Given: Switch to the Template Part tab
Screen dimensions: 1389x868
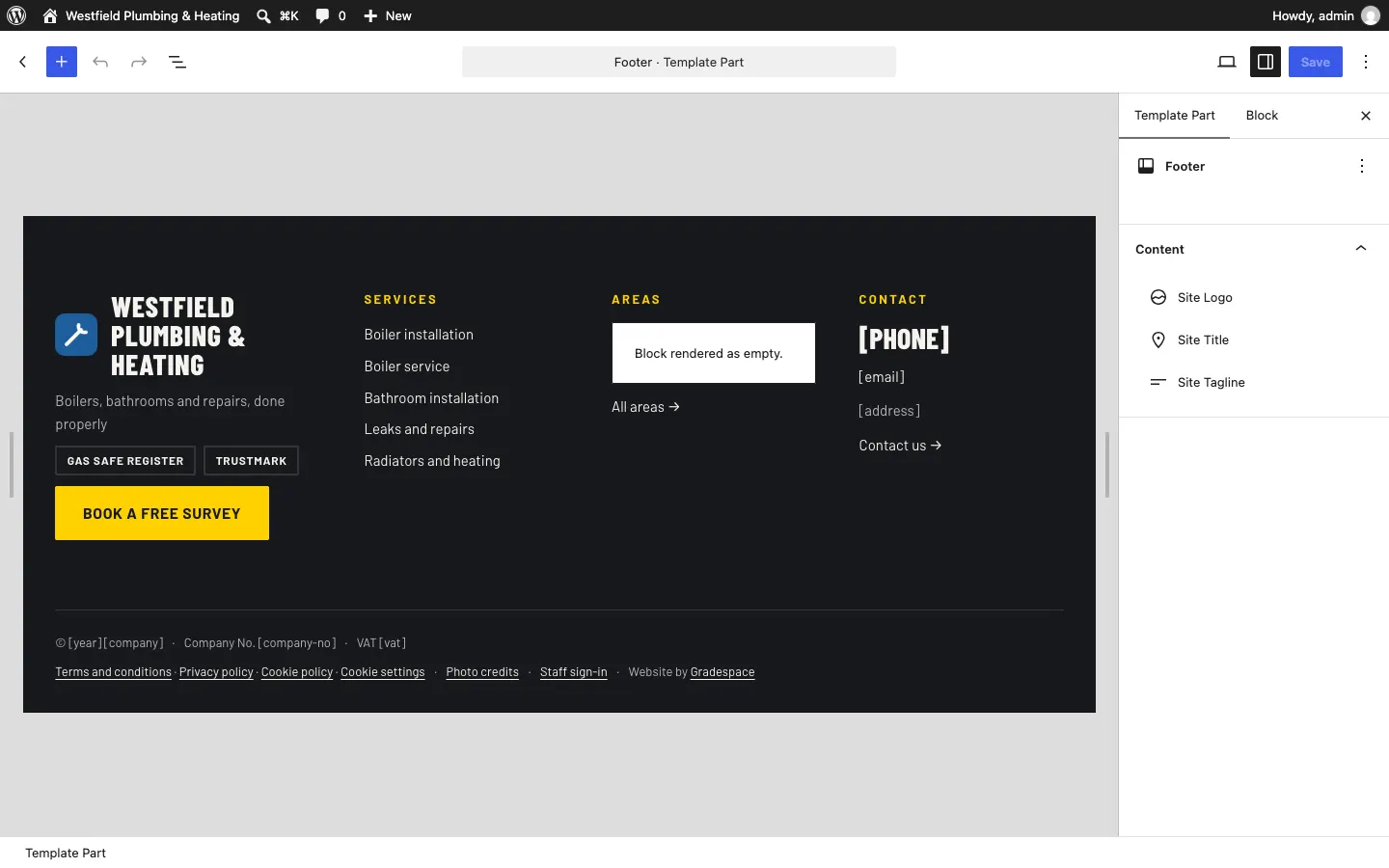Looking at the screenshot, I should point(1175,116).
